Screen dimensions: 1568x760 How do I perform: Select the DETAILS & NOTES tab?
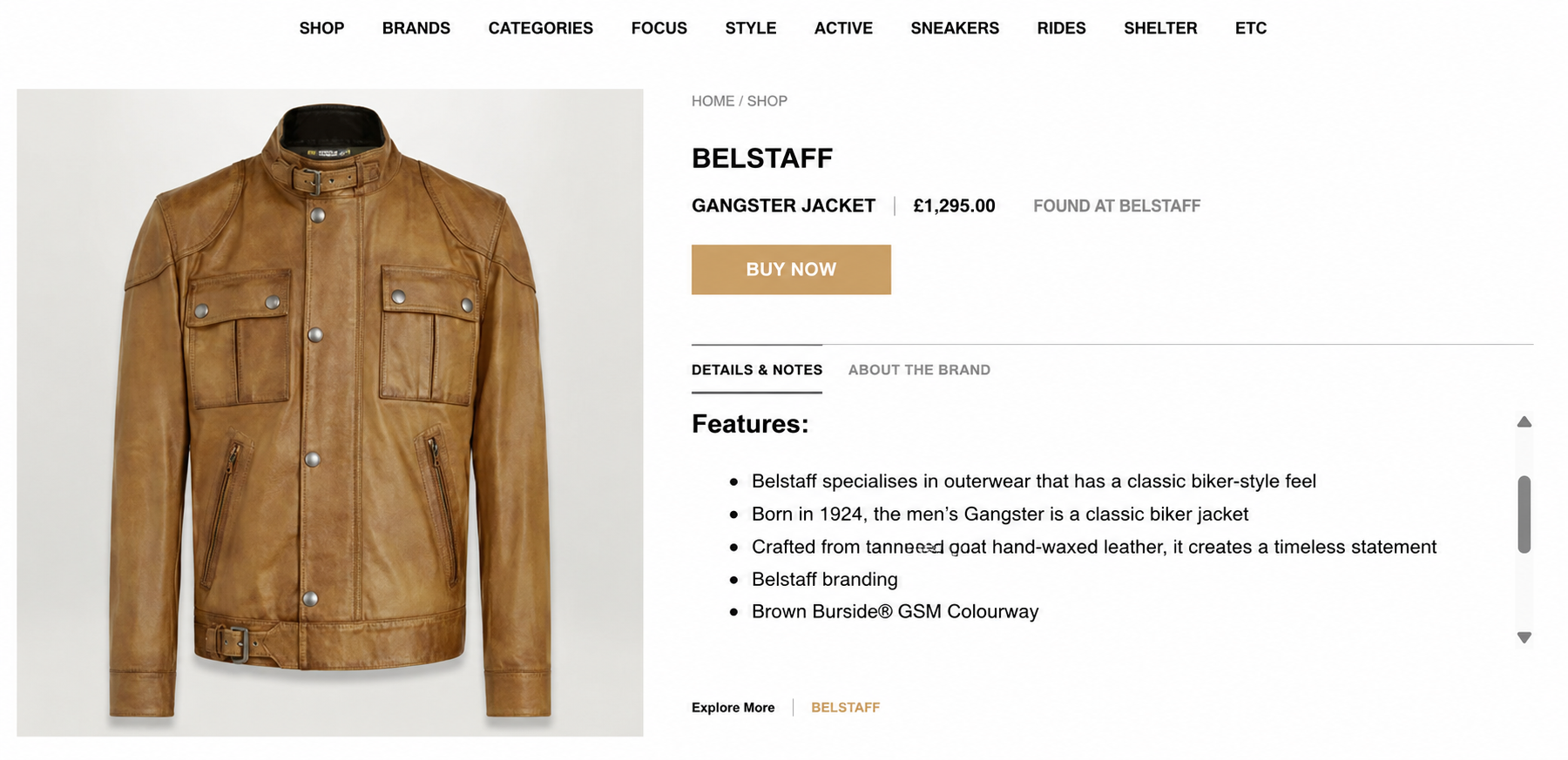click(x=756, y=369)
